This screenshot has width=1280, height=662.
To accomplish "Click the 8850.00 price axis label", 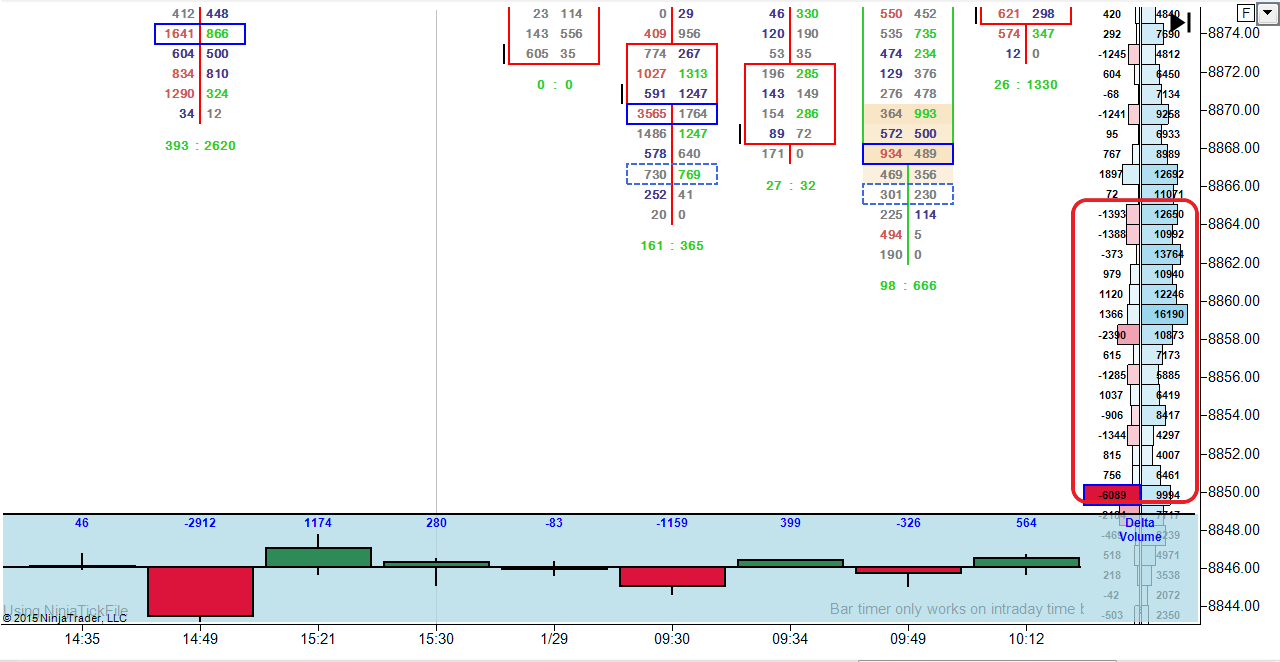I will 1234,491.
